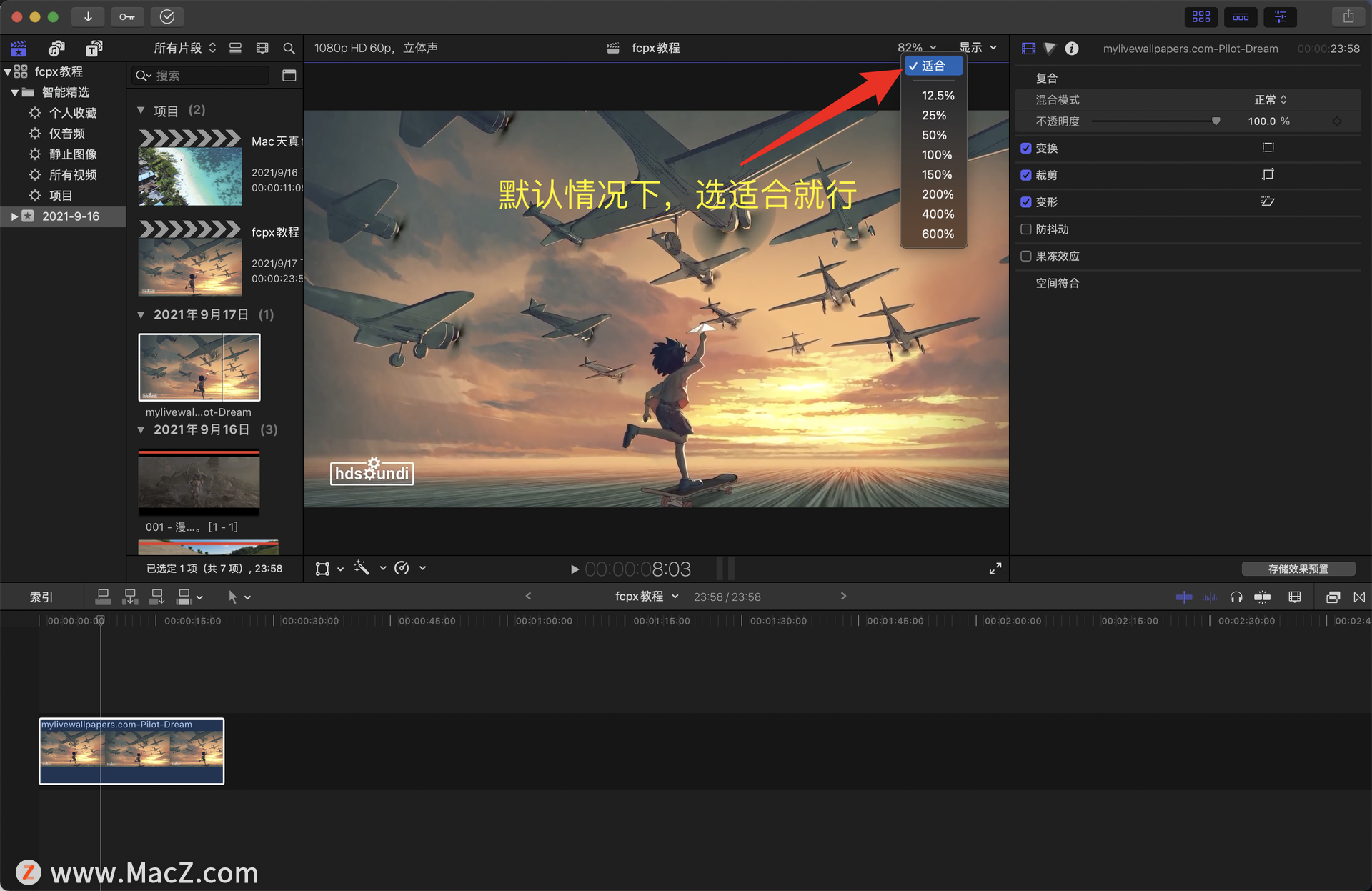This screenshot has height=891, width=1372.
Task: Collapse the 2021年9月16日 group
Action: [x=141, y=429]
